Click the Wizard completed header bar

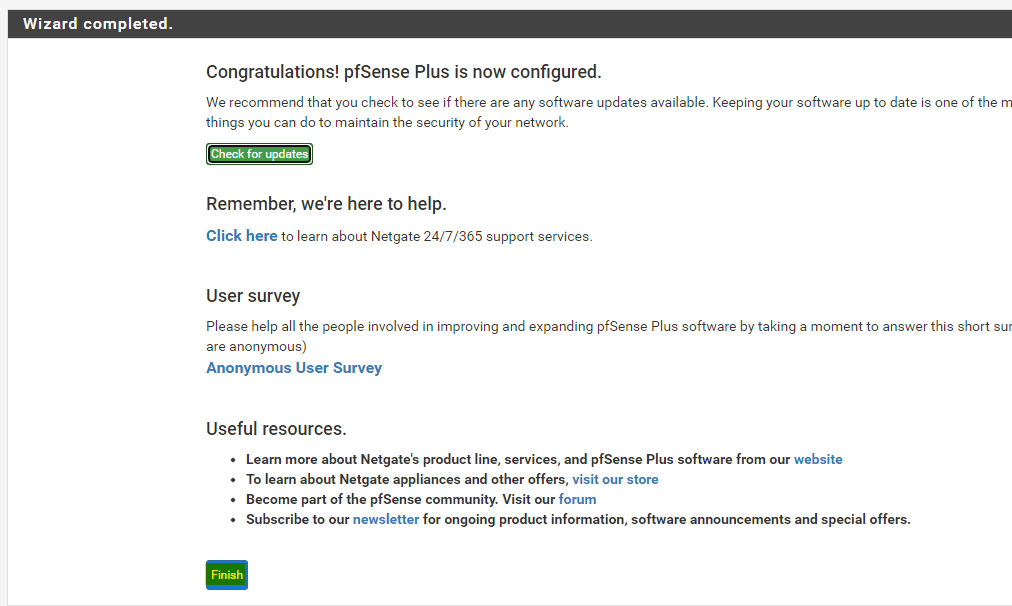point(500,24)
